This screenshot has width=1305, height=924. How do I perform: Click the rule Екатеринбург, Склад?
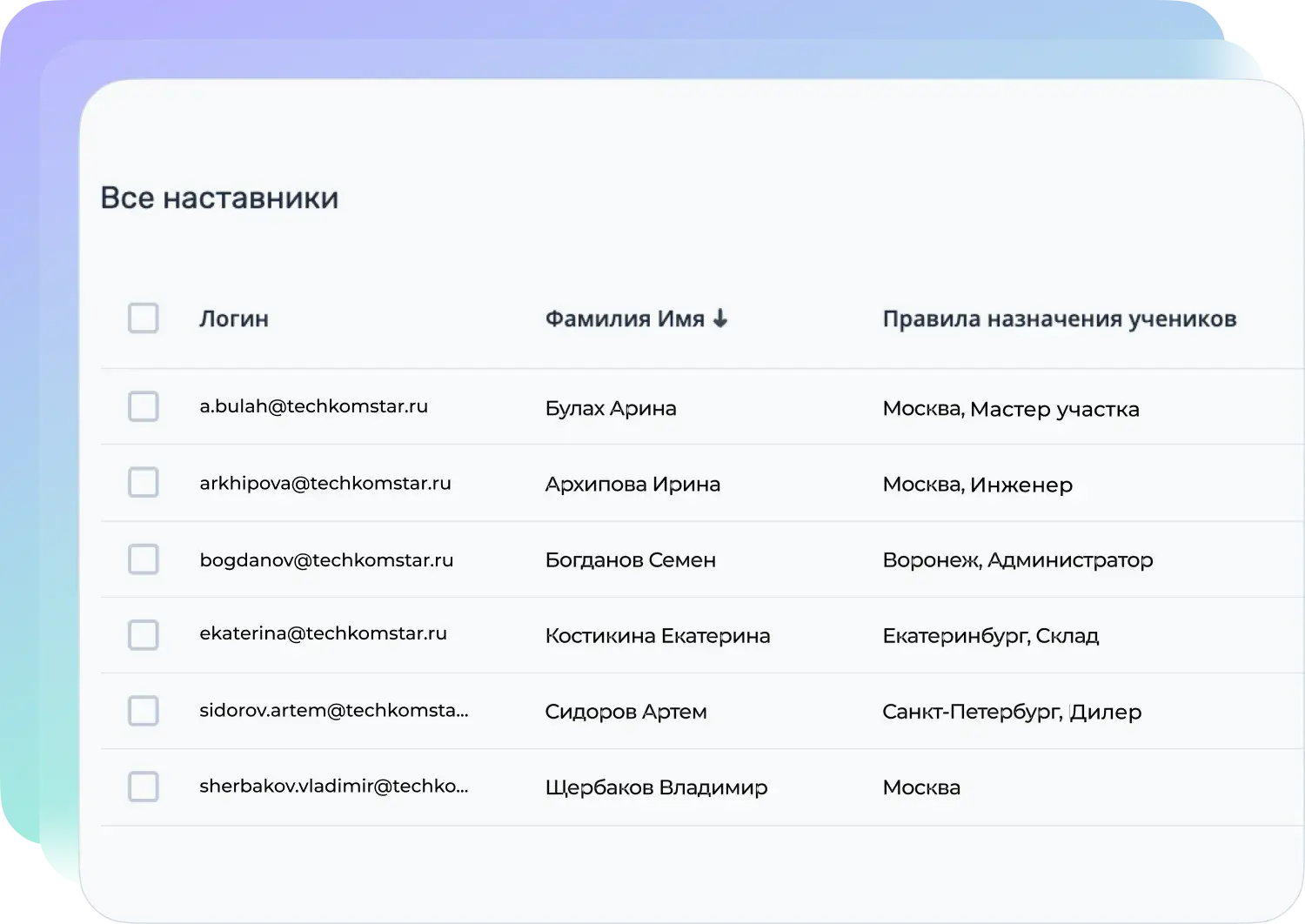coord(991,636)
